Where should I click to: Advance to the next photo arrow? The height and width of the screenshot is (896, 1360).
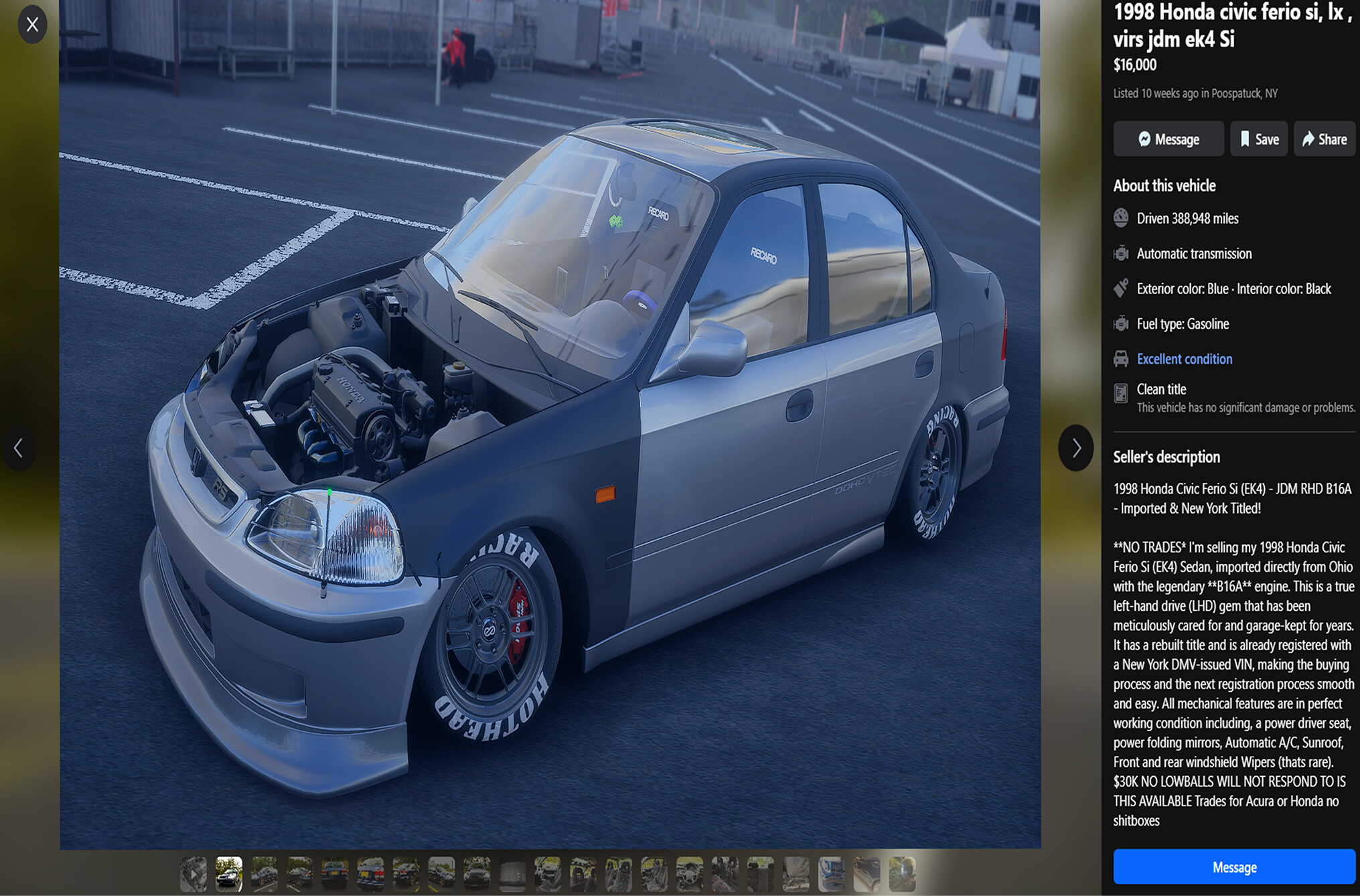click(1075, 448)
